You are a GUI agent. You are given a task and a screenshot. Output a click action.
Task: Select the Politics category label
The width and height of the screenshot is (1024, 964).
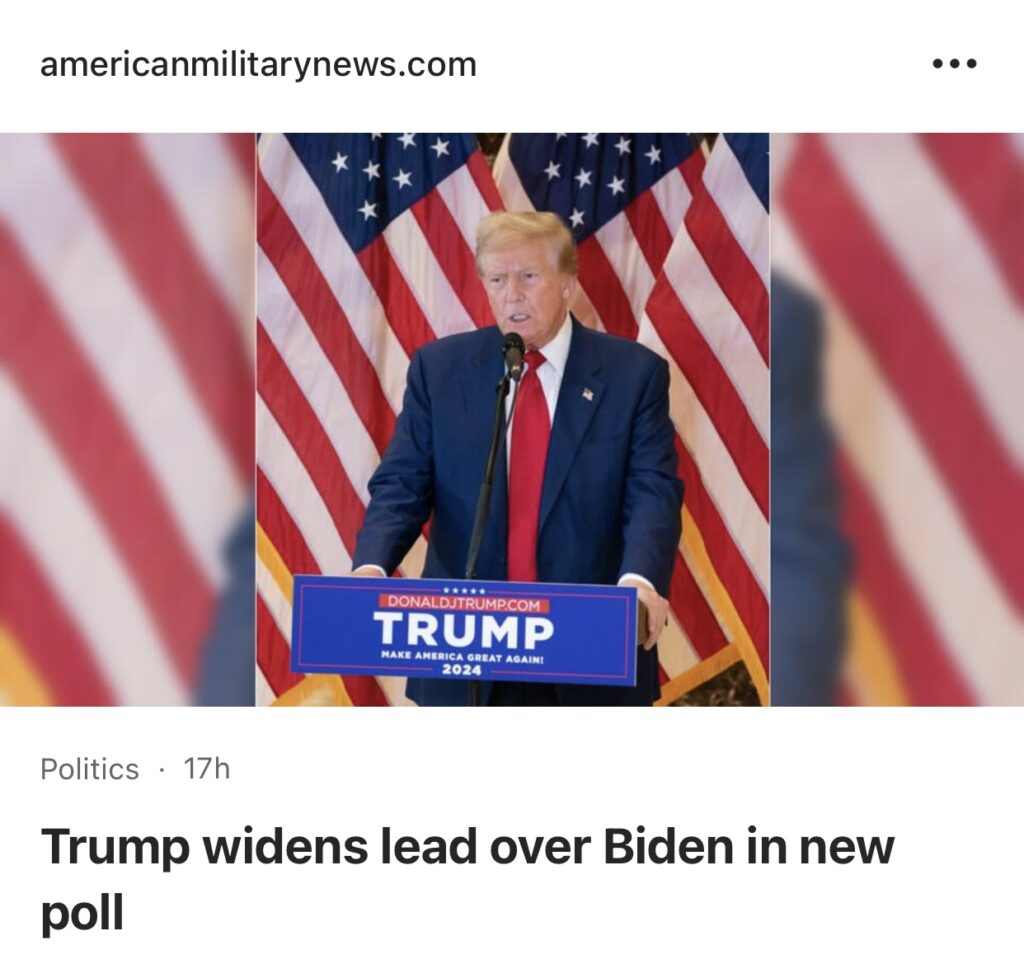tap(89, 769)
